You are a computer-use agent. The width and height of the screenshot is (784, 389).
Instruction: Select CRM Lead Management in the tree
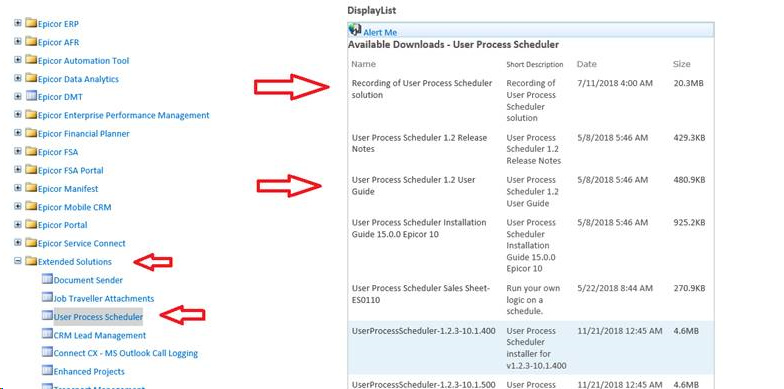tap(100, 335)
